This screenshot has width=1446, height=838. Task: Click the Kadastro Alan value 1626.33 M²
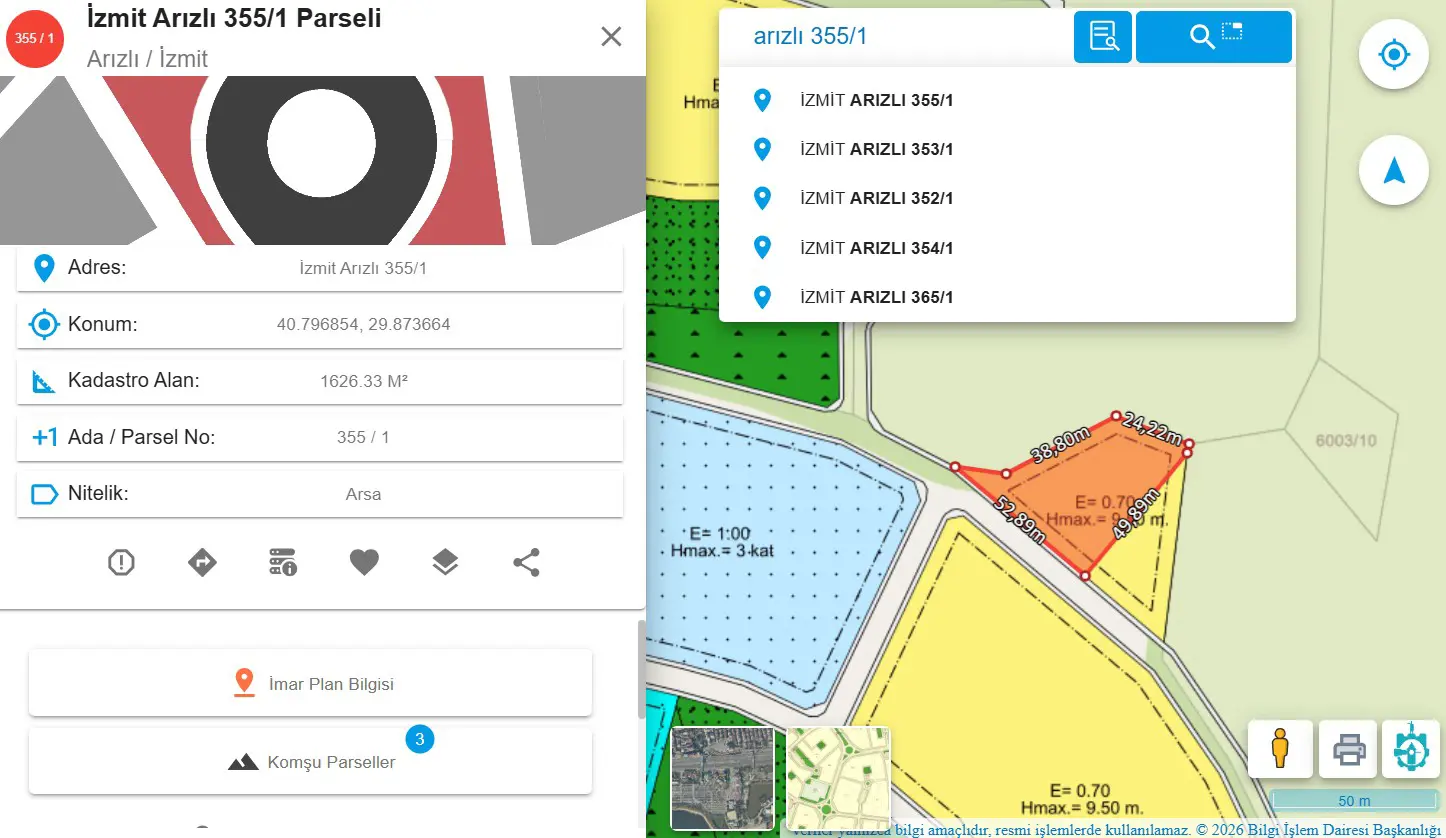[363, 381]
